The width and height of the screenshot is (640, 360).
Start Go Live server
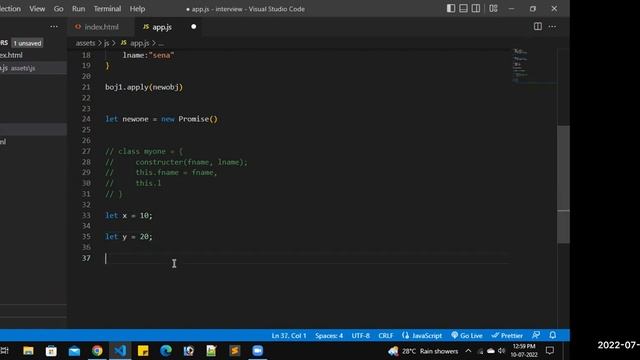point(467,336)
